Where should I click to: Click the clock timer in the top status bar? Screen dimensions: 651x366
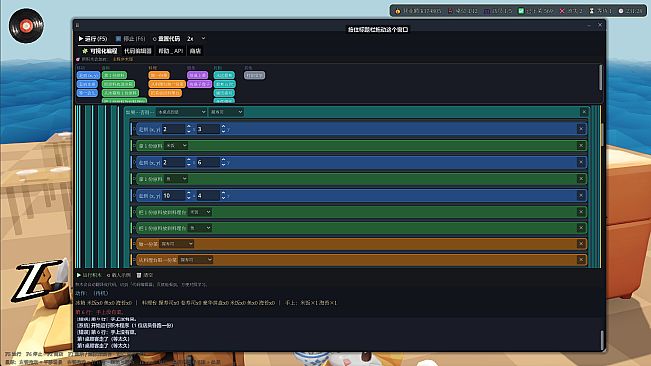point(630,11)
